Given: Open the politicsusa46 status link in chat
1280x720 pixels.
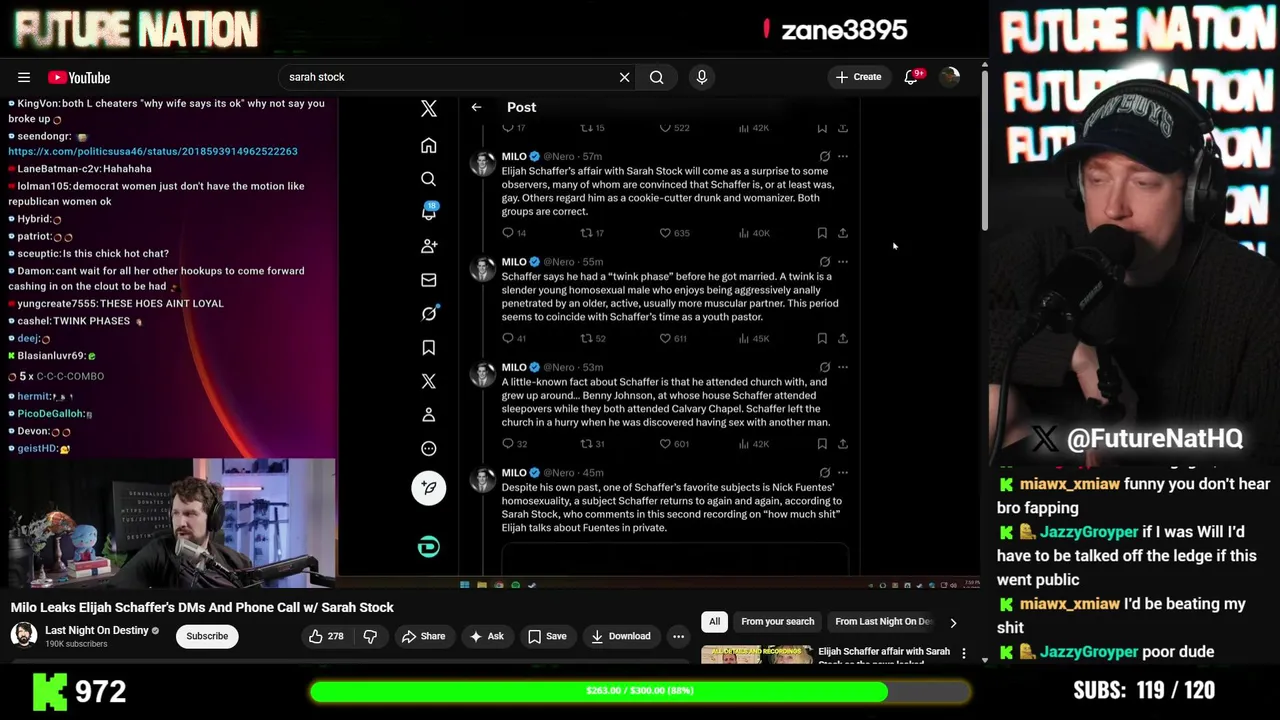Looking at the screenshot, I should [153, 151].
